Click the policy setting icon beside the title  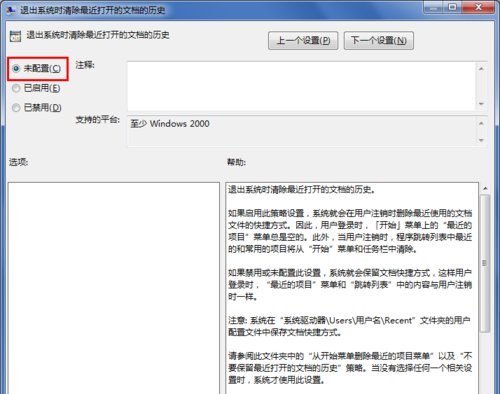coord(15,36)
